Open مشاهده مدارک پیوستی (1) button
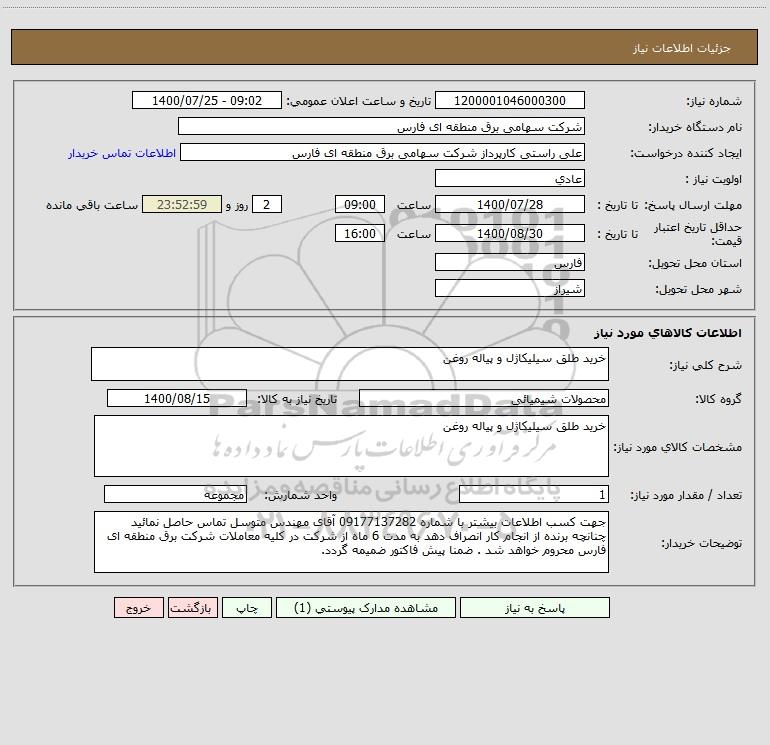 366,607
